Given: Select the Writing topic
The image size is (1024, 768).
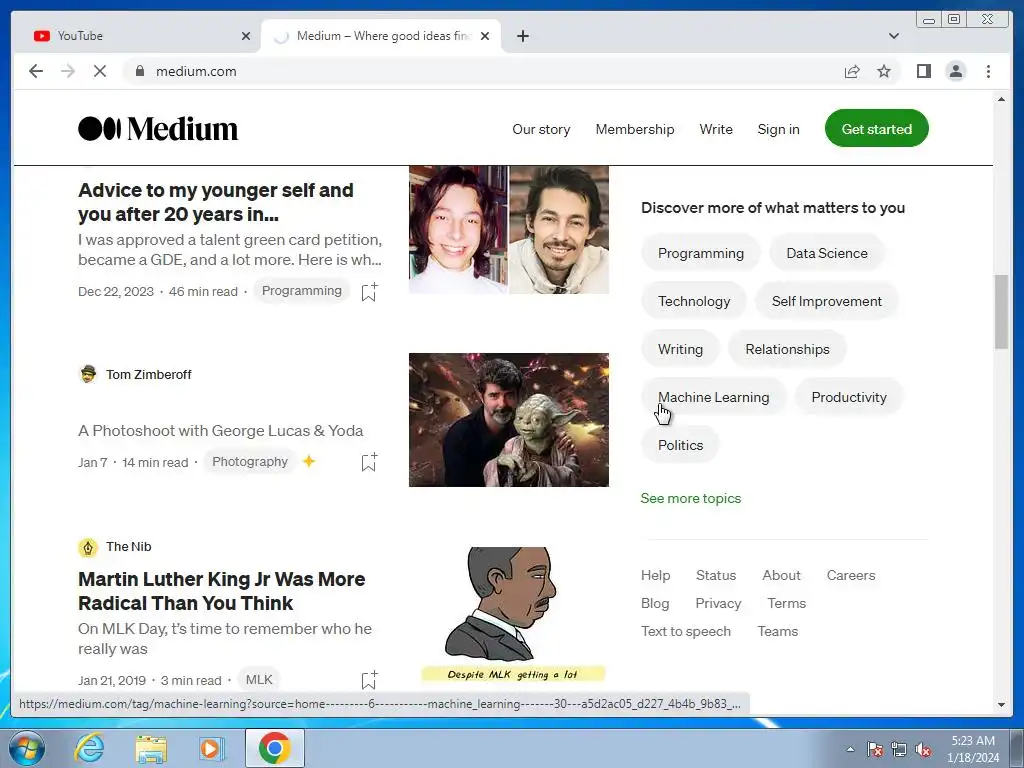Looking at the screenshot, I should 680,349.
